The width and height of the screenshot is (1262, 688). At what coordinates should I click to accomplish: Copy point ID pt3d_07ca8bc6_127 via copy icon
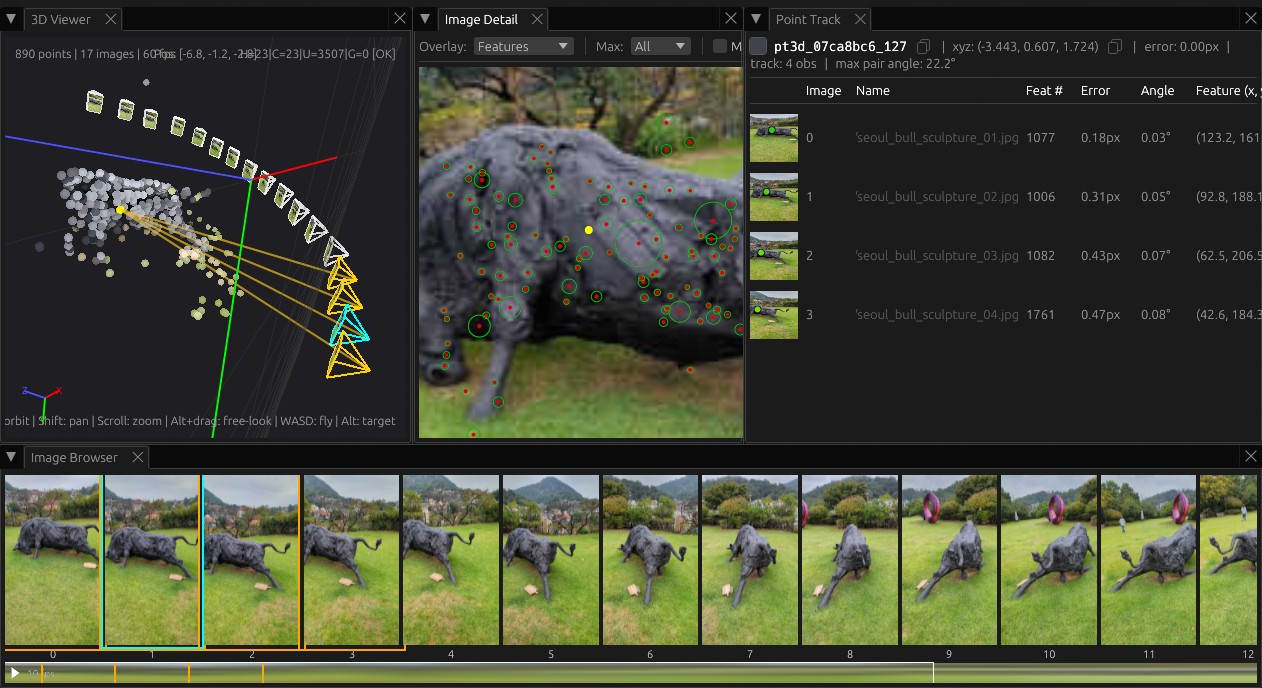pyautogui.click(x=923, y=46)
